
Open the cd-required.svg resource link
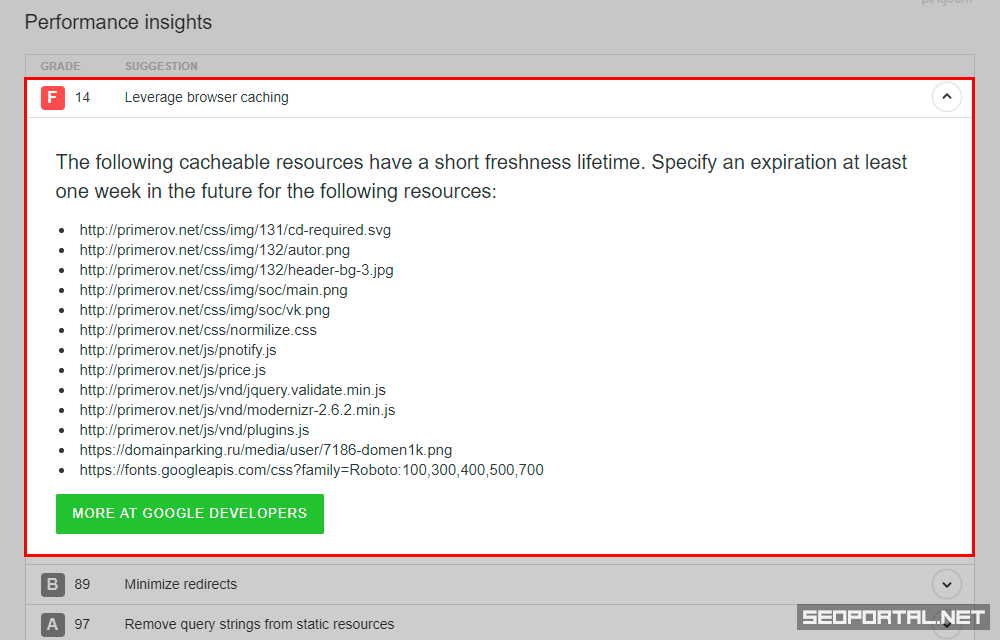point(235,230)
